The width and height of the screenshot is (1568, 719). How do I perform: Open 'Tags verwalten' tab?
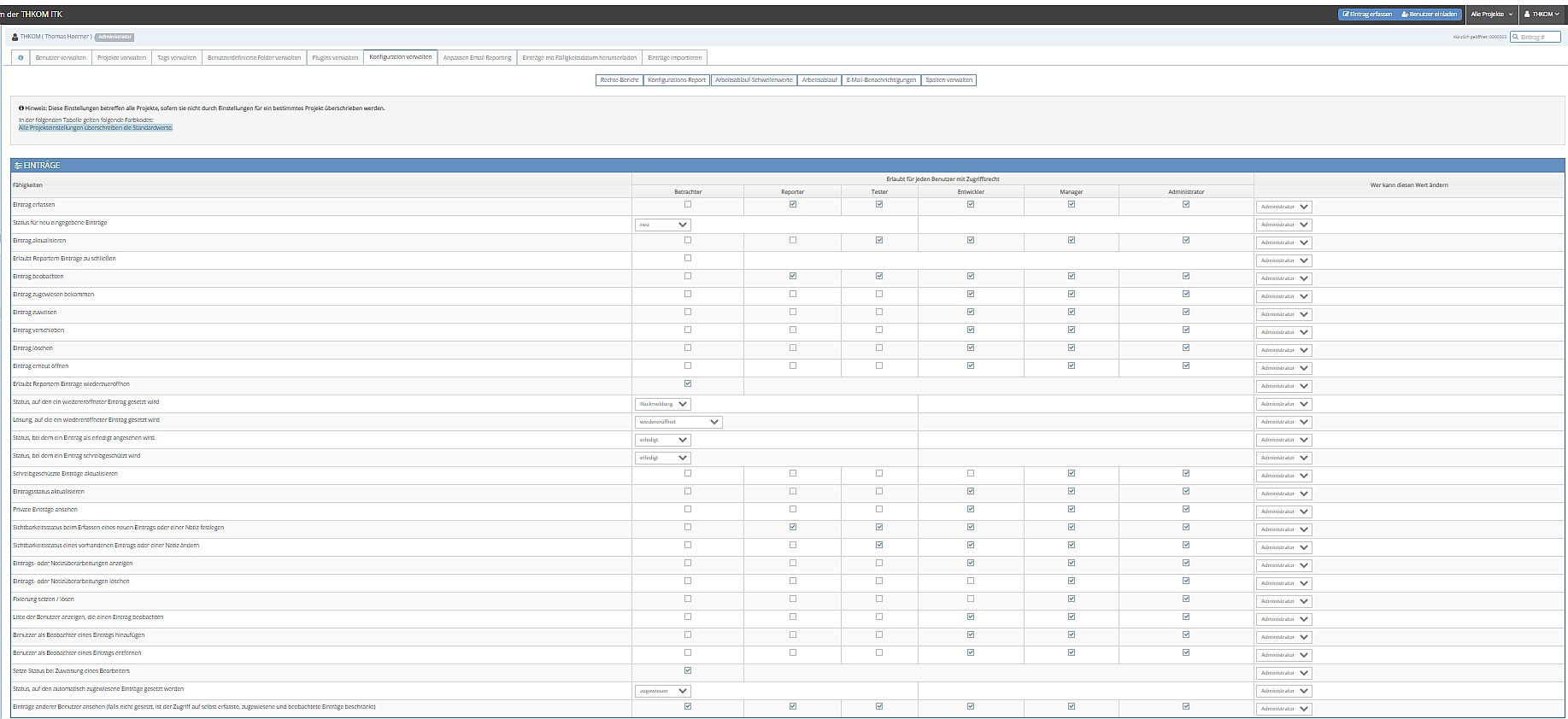point(177,58)
